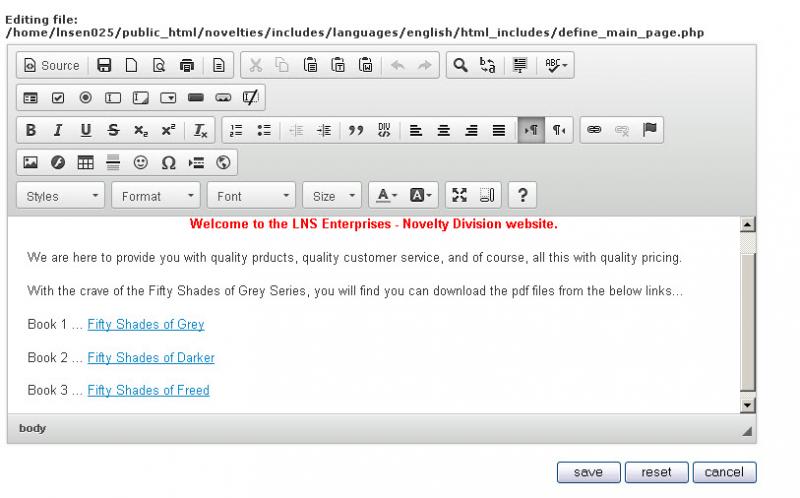
Task: Toggle Subscript formatting
Action: (141, 130)
